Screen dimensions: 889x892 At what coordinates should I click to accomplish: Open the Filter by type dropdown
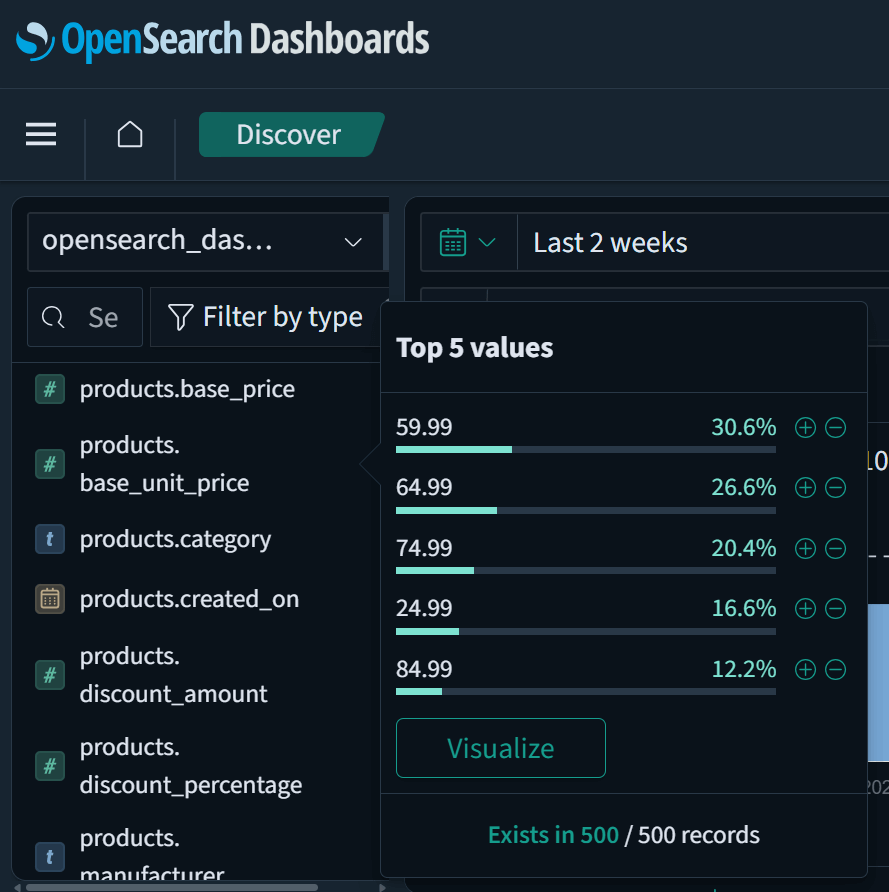click(265, 316)
